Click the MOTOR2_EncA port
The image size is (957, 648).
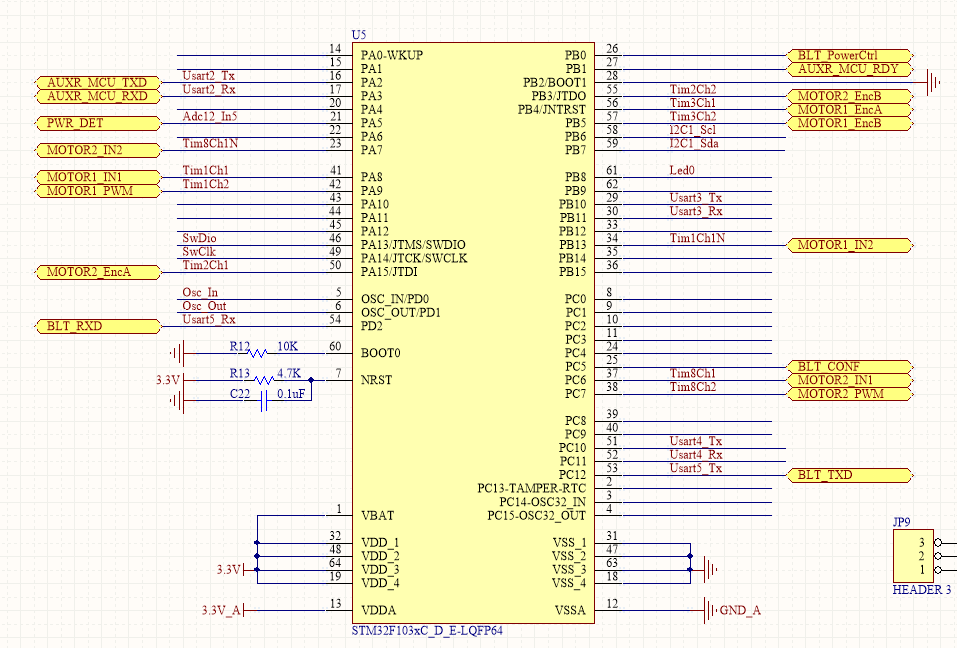click(x=97, y=272)
